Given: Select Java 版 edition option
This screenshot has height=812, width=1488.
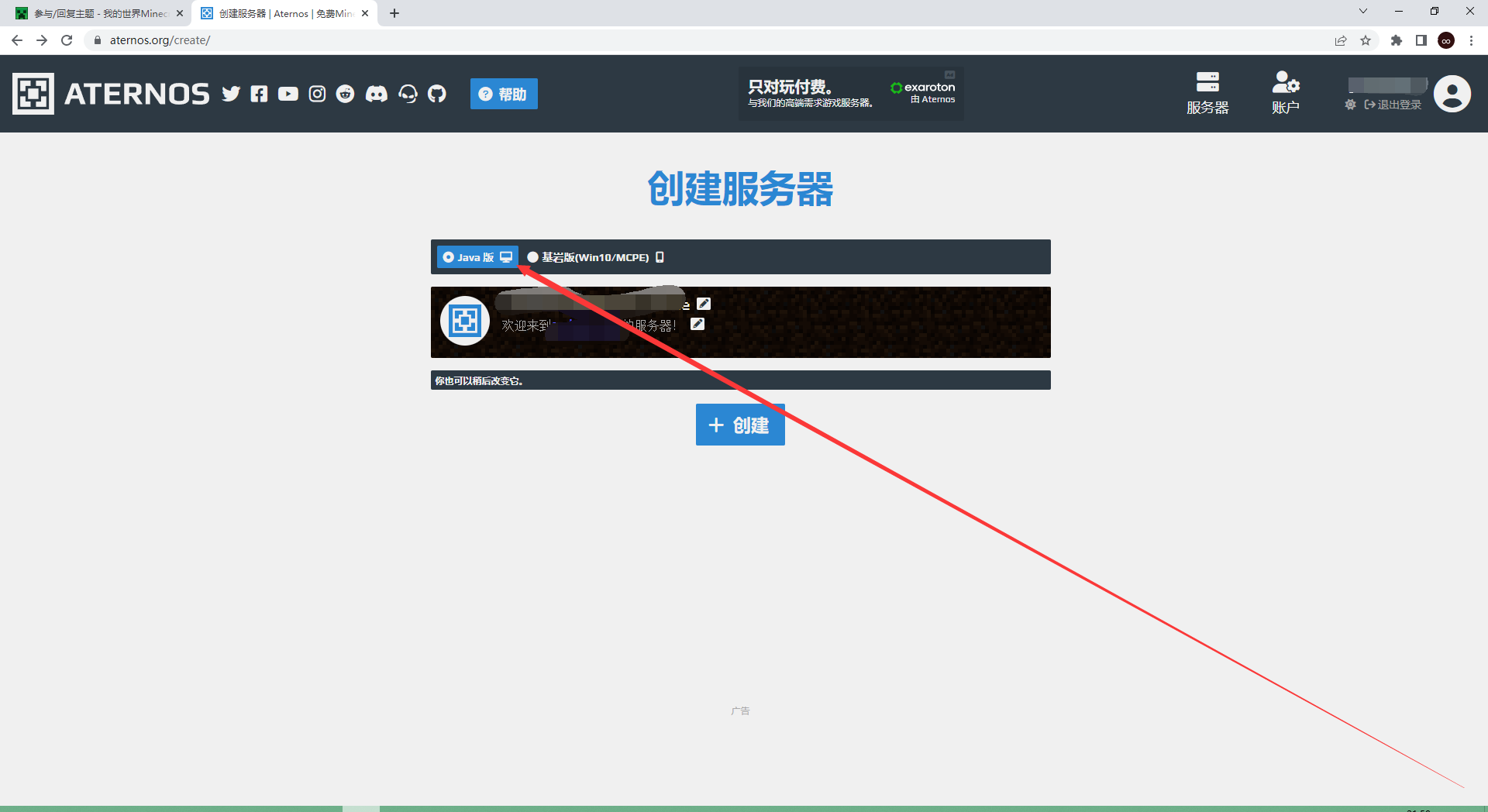Looking at the screenshot, I should point(477,257).
